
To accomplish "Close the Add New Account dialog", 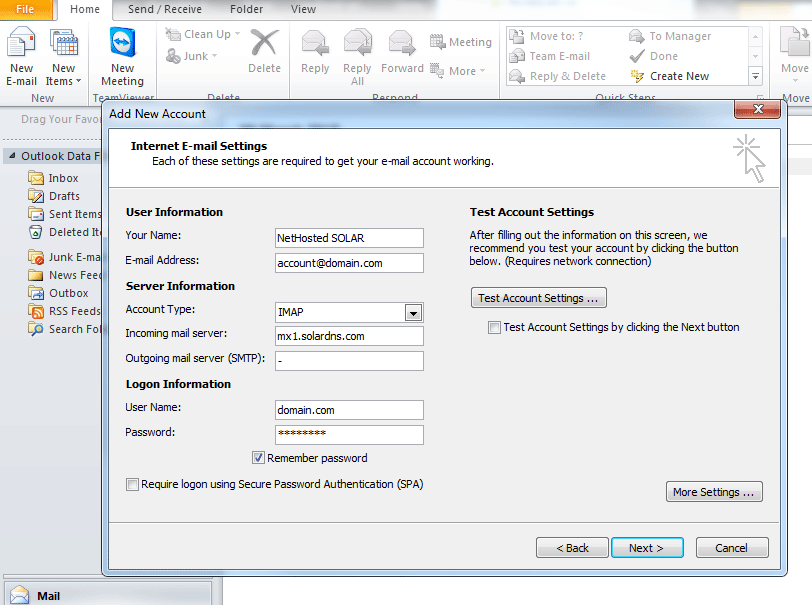I will (757, 109).
